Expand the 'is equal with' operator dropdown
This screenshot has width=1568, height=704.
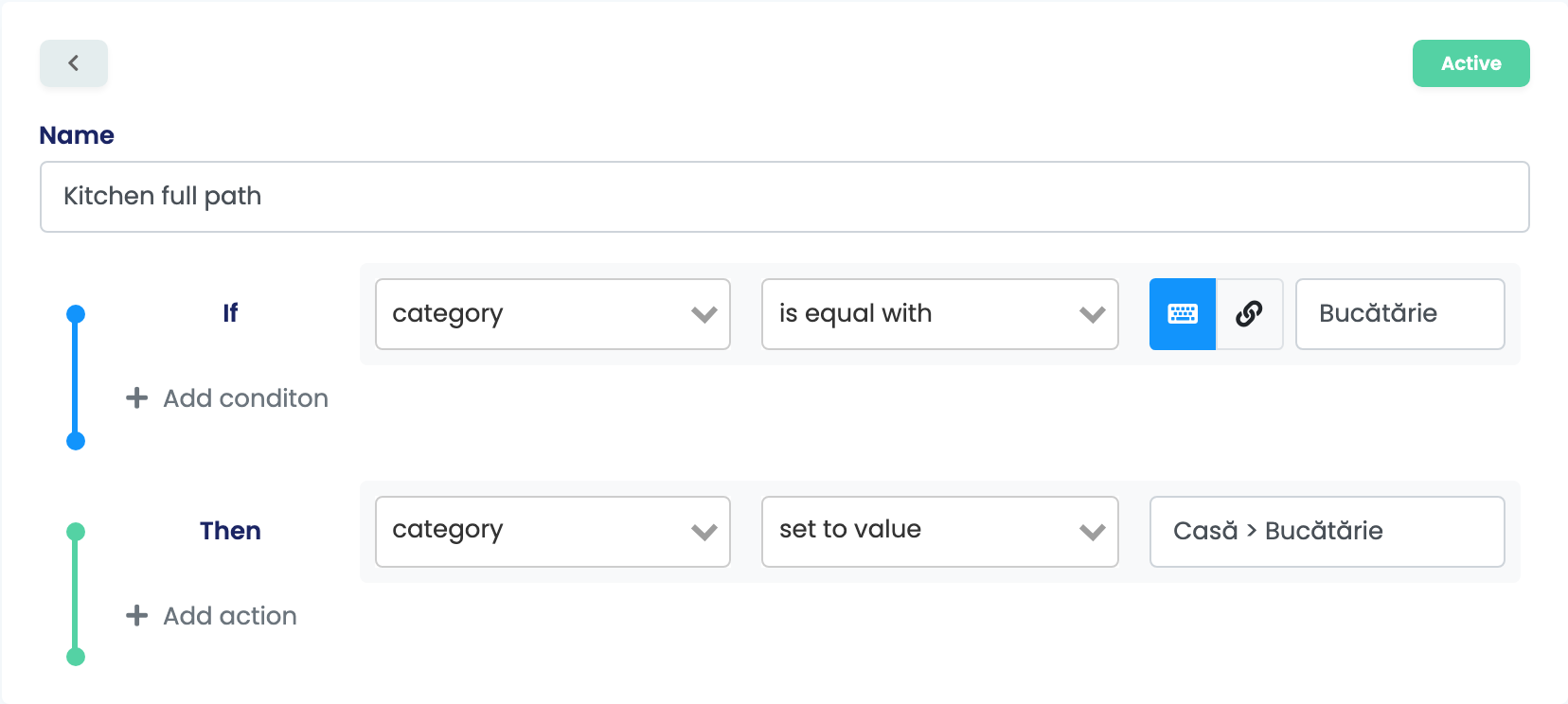point(940,314)
